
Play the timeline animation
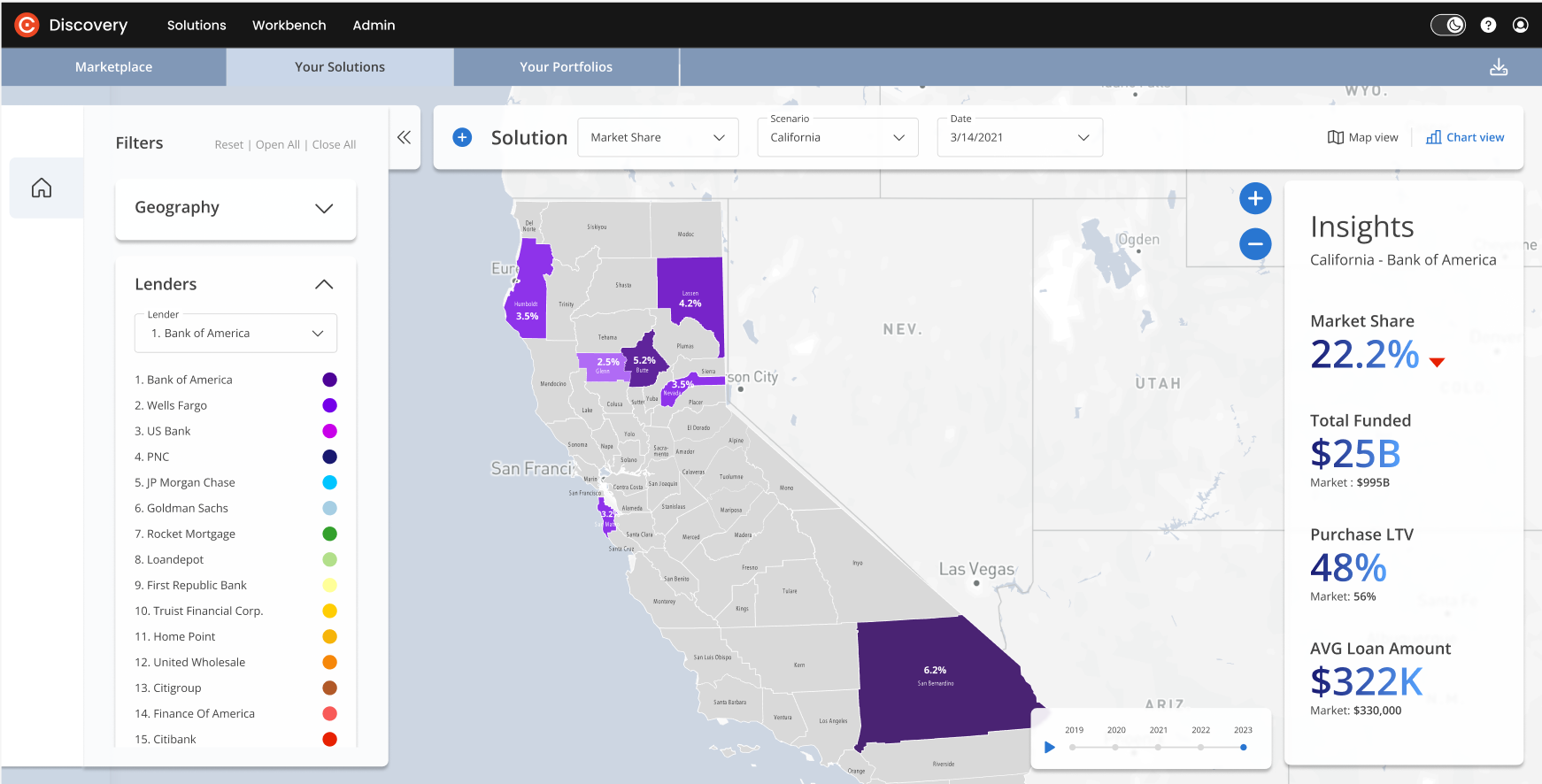click(1050, 747)
